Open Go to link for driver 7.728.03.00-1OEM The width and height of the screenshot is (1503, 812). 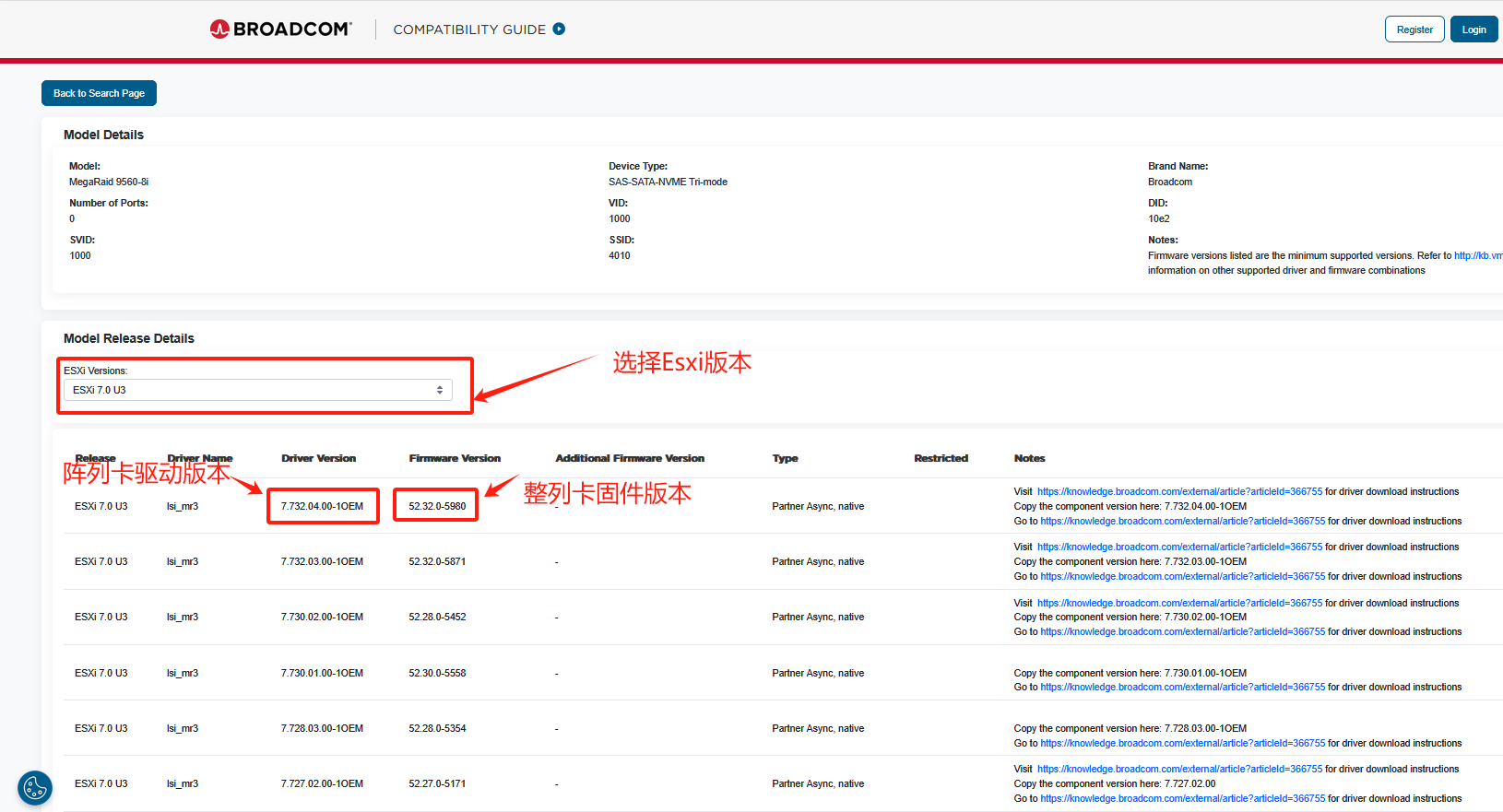(x=1182, y=744)
